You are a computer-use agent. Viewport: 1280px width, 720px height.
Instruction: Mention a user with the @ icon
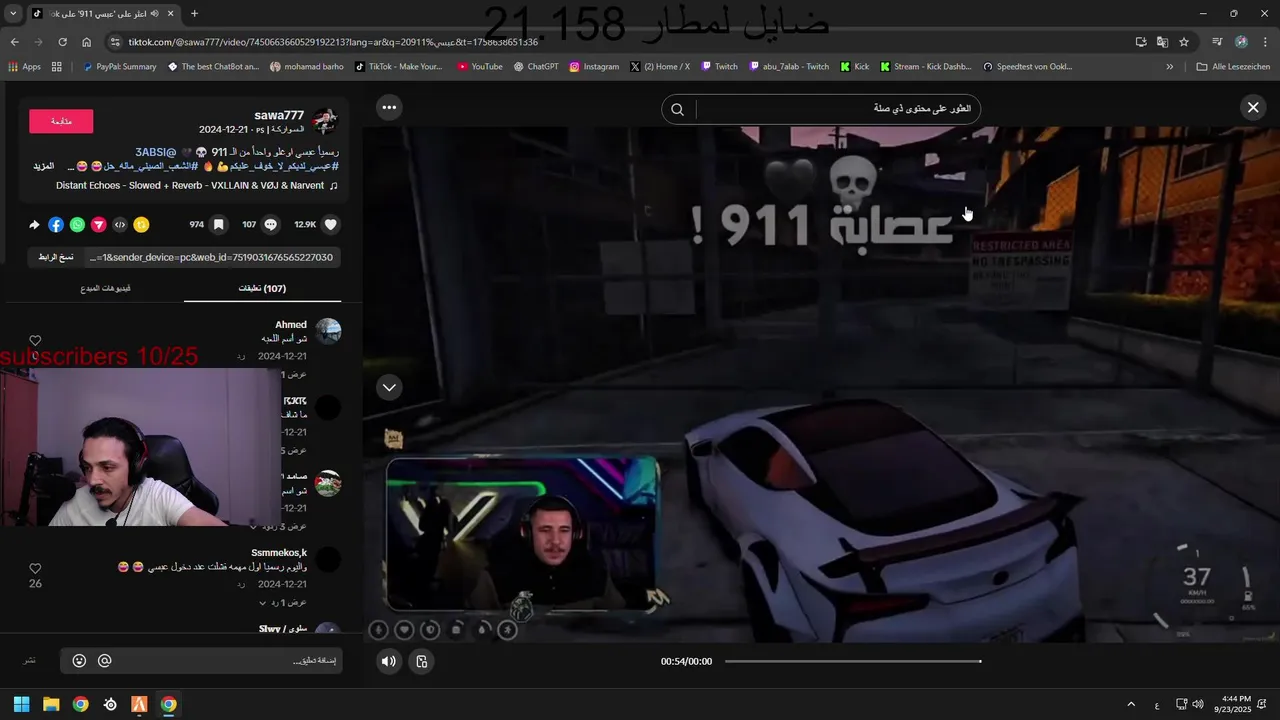coord(104,661)
